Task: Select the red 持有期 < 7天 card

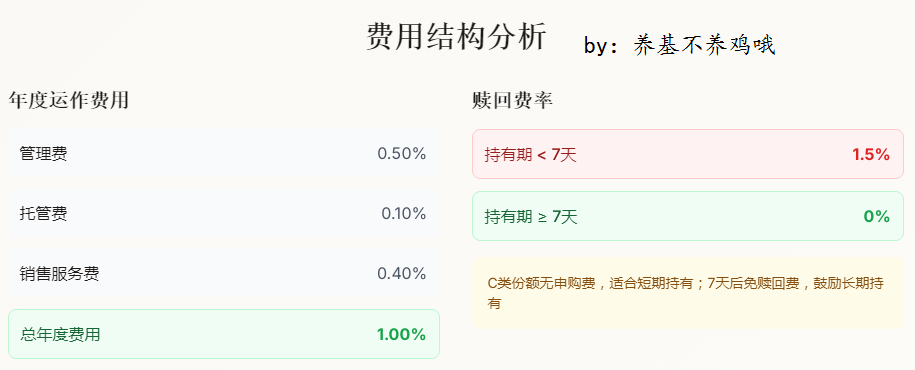Action: click(x=687, y=154)
